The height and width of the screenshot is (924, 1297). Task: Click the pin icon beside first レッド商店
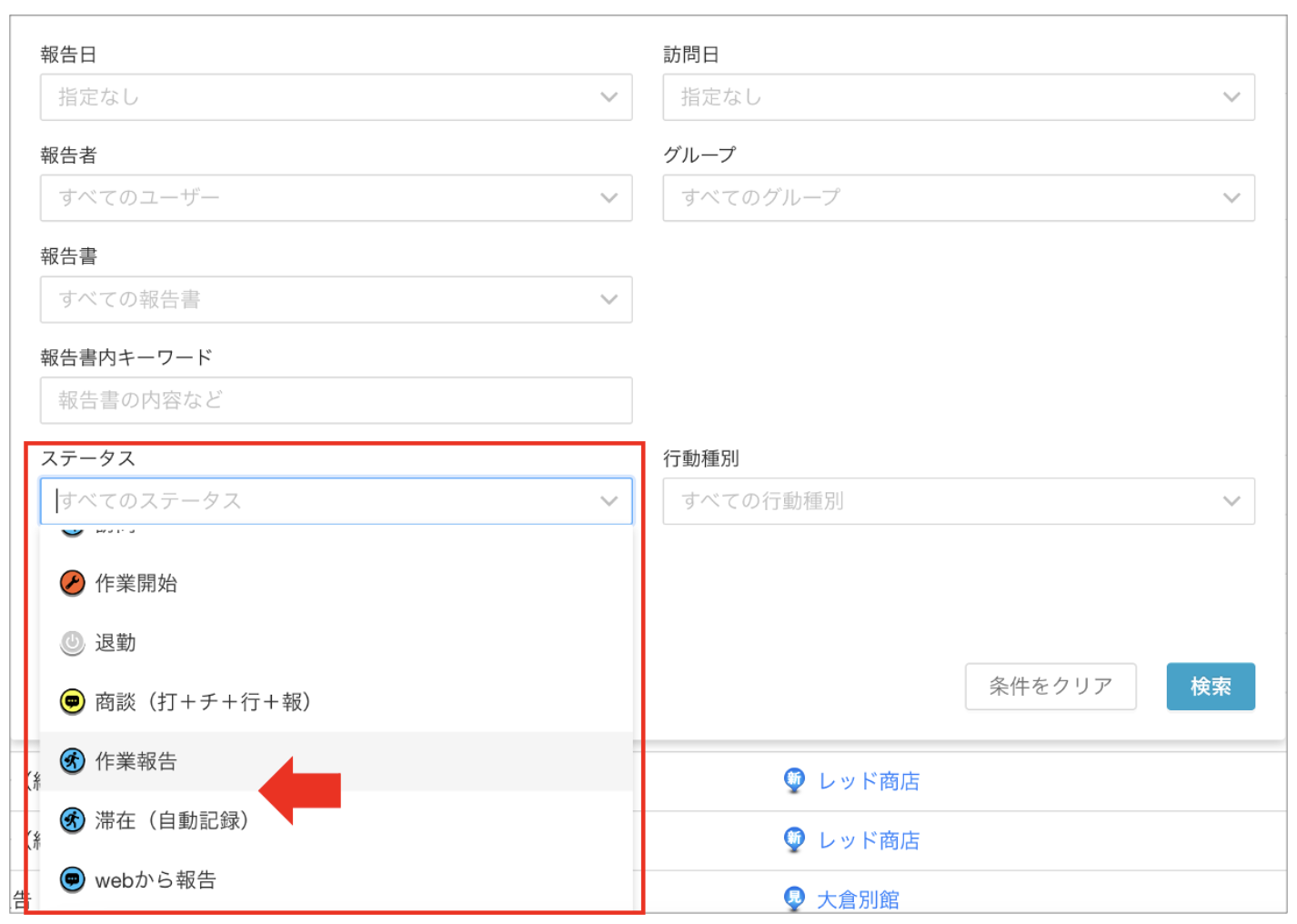pos(794,780)
